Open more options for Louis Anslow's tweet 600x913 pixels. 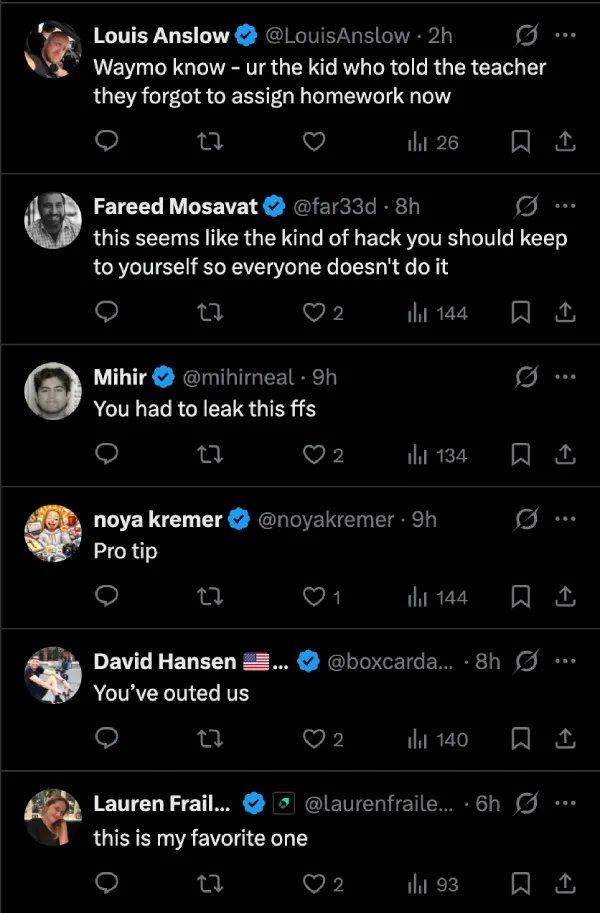coord(565,36)
